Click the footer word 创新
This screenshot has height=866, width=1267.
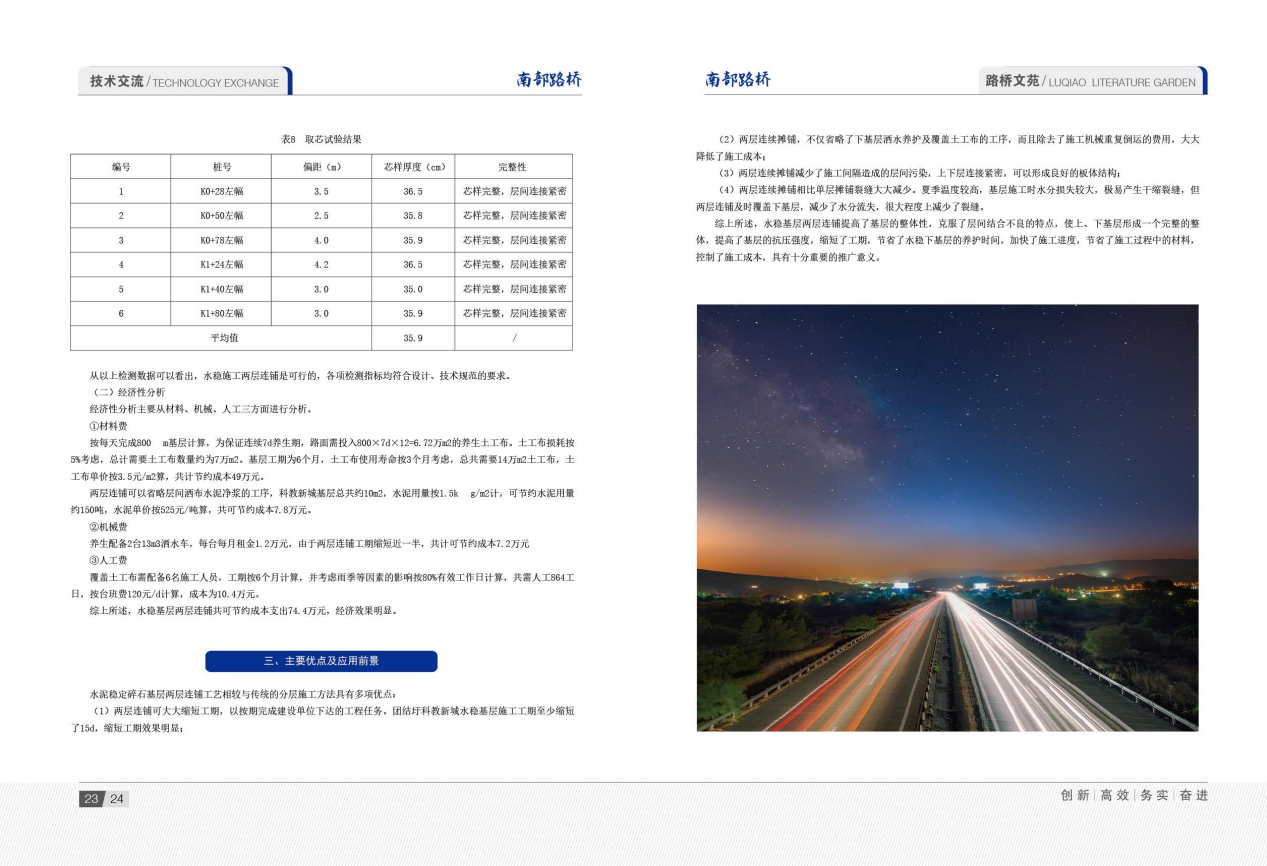1075,795
